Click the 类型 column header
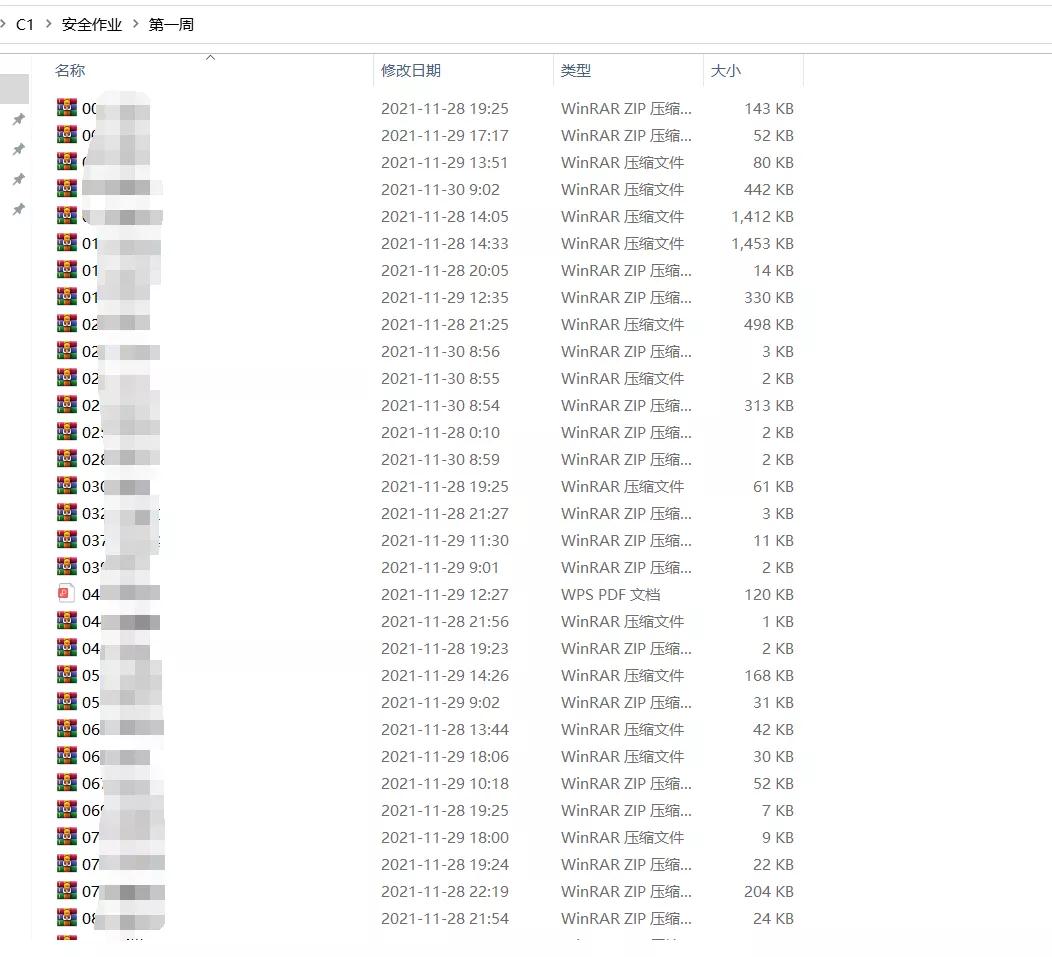1052x957 pixels. (575, 71)
